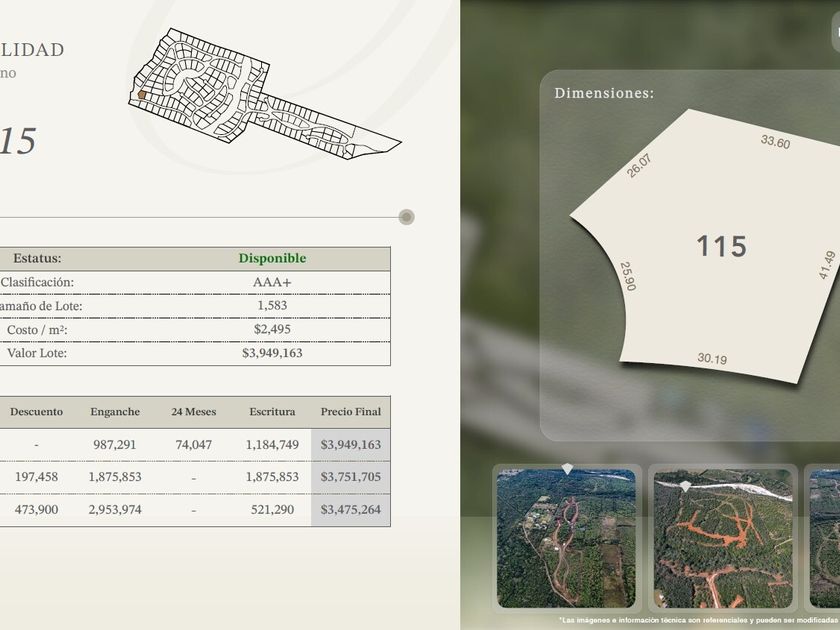Click the Enganche value '1,875,853'
Viewport: 840px width, 630px height.
click(115, 477)
